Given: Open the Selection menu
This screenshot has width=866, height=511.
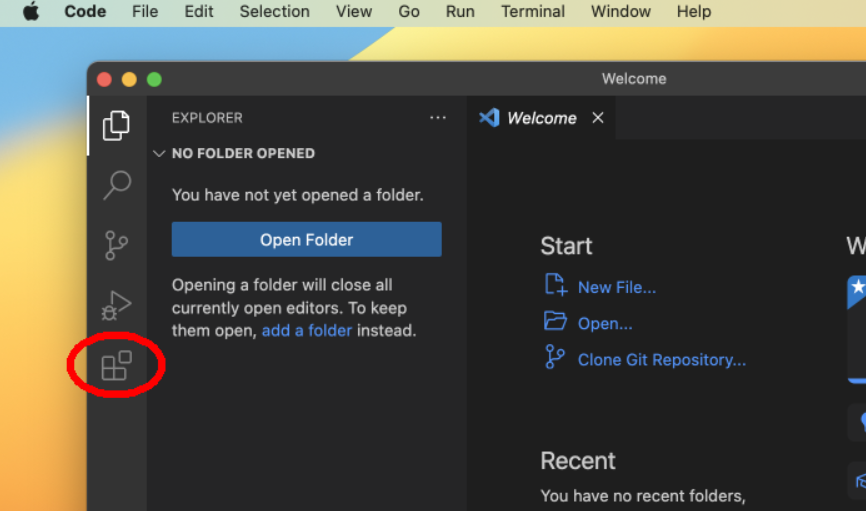Looking at the screenshot, I should point(274,12).
